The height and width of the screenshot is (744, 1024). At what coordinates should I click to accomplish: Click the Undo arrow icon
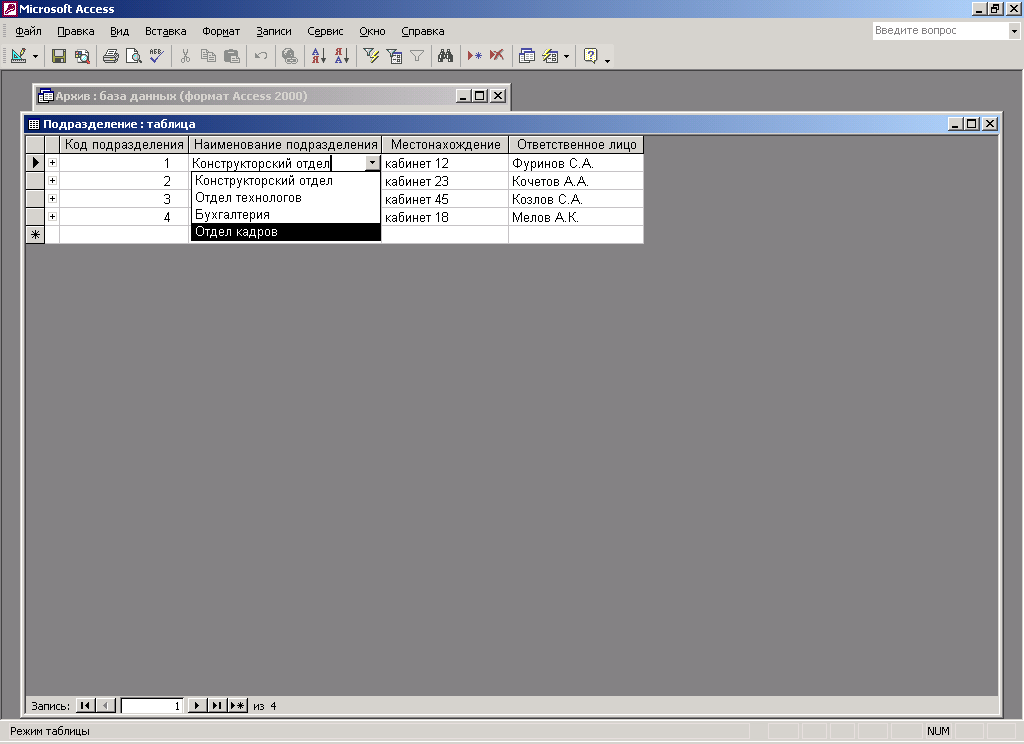(x=261, y=56)
